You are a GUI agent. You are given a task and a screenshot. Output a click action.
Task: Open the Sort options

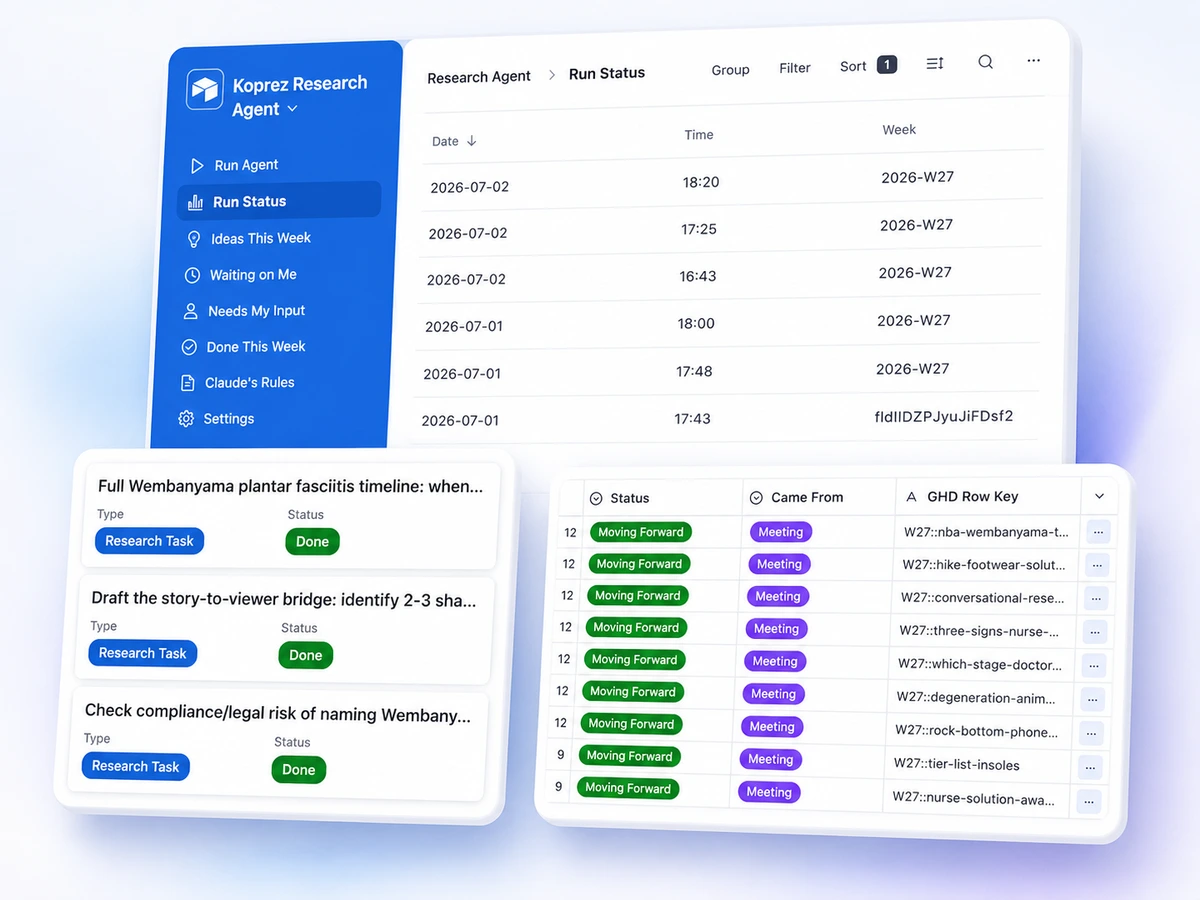click(853, 66)
